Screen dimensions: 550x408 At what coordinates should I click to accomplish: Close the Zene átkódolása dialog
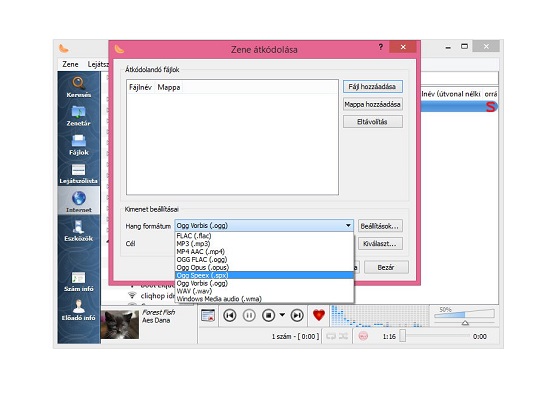click(403, 47)
